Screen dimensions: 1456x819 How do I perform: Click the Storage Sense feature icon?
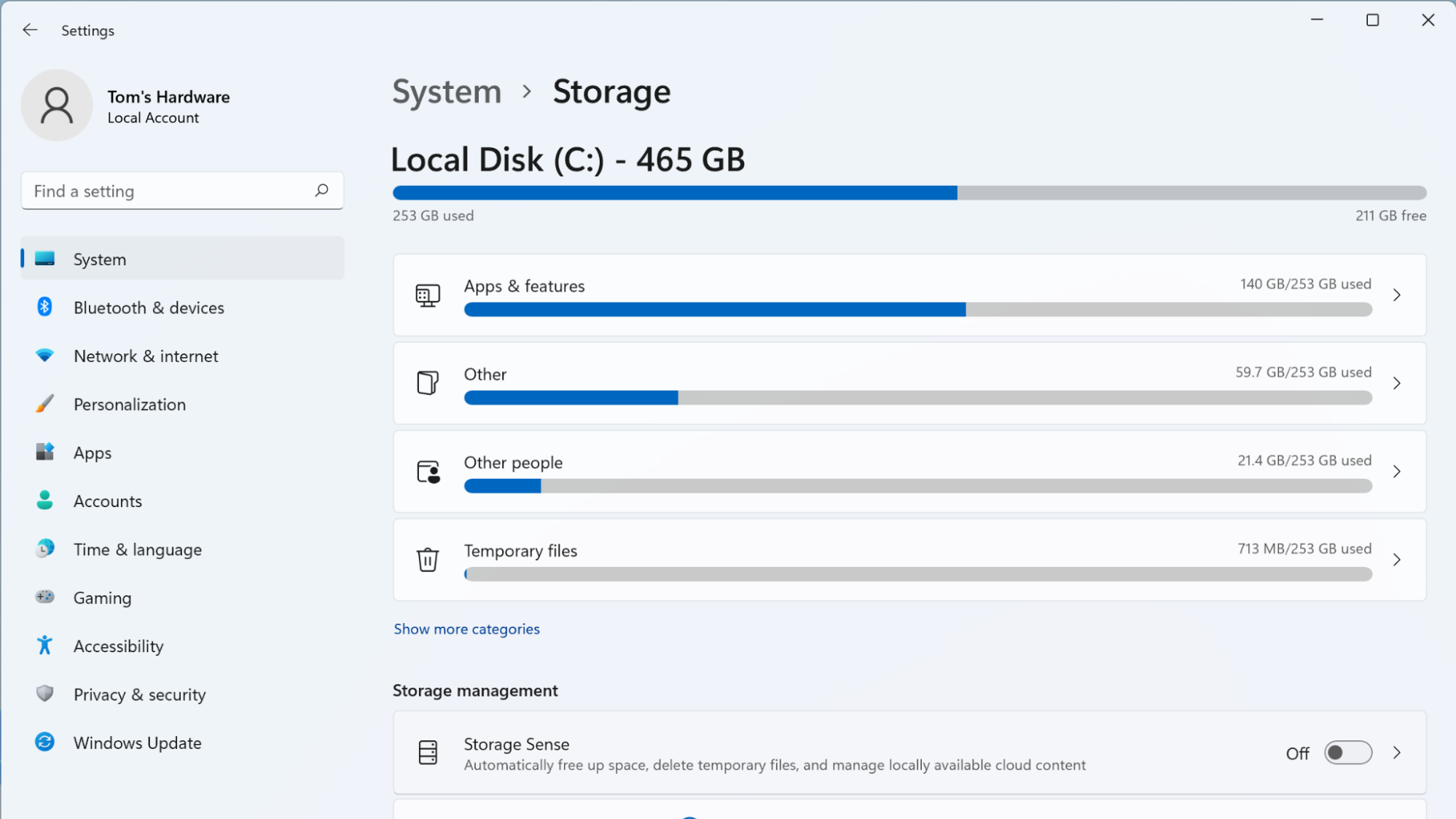point(428,752)
